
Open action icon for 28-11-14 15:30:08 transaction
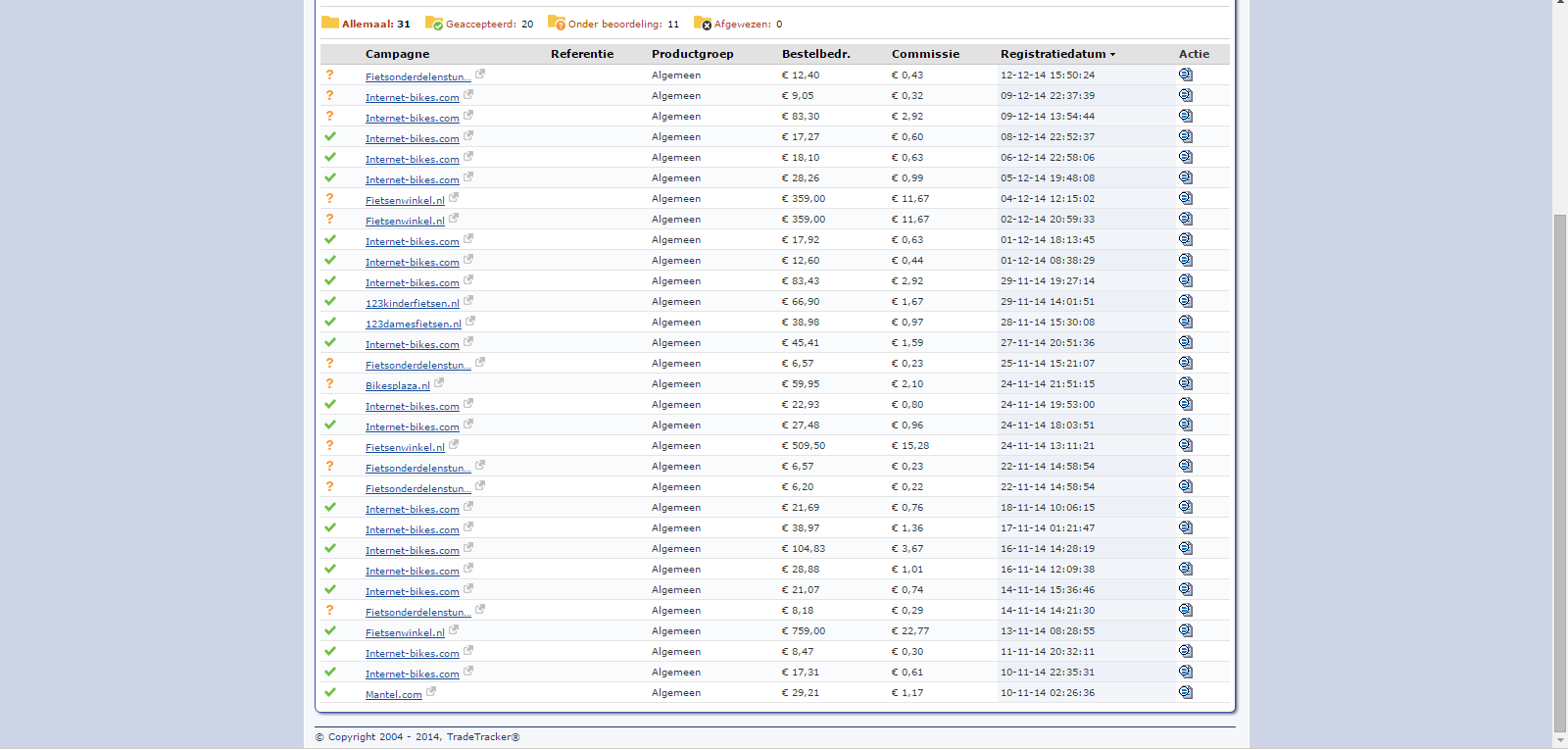tap(1186, 322)
